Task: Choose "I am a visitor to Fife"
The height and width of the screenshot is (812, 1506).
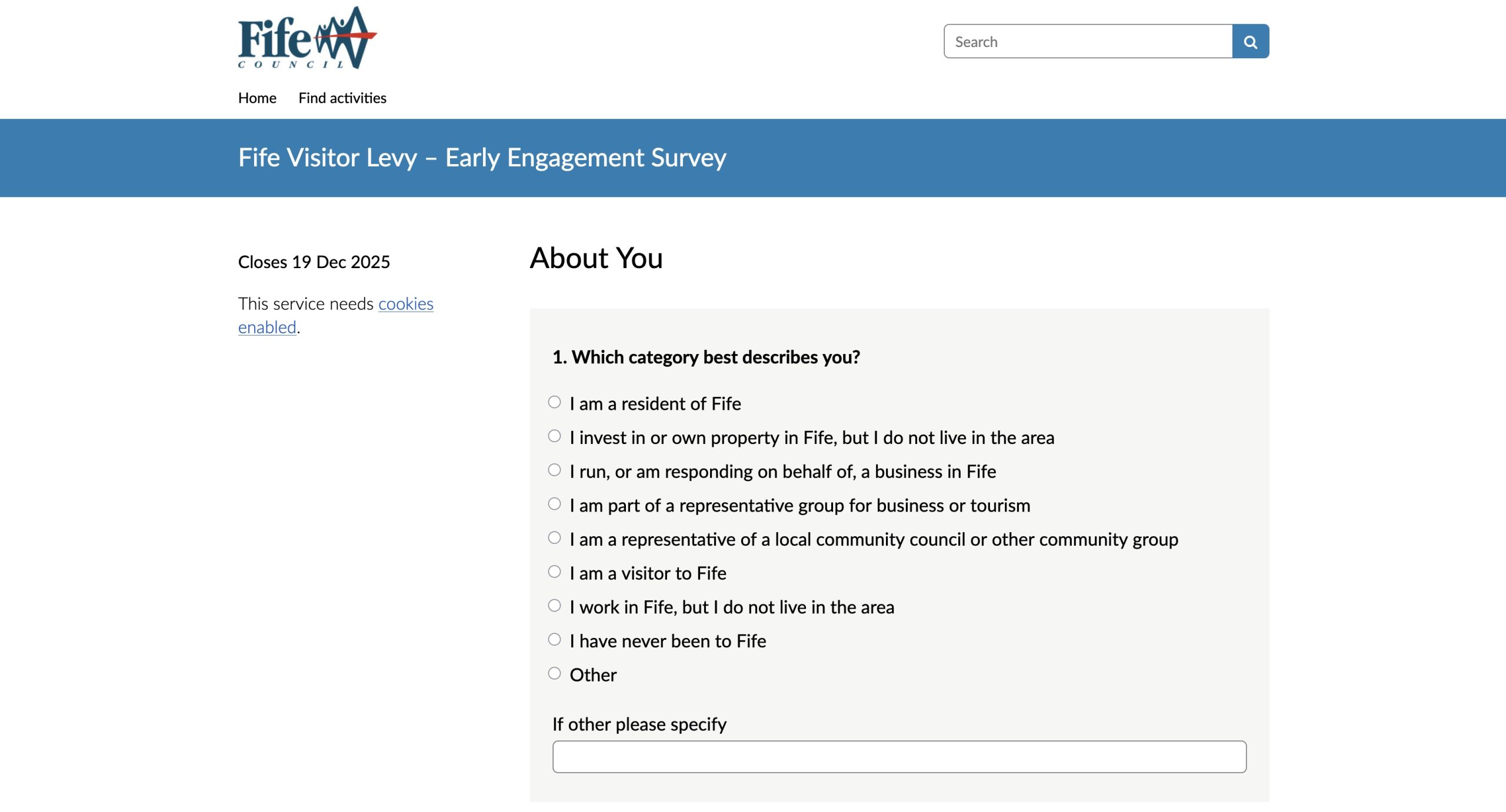Action: click(554, 572)
